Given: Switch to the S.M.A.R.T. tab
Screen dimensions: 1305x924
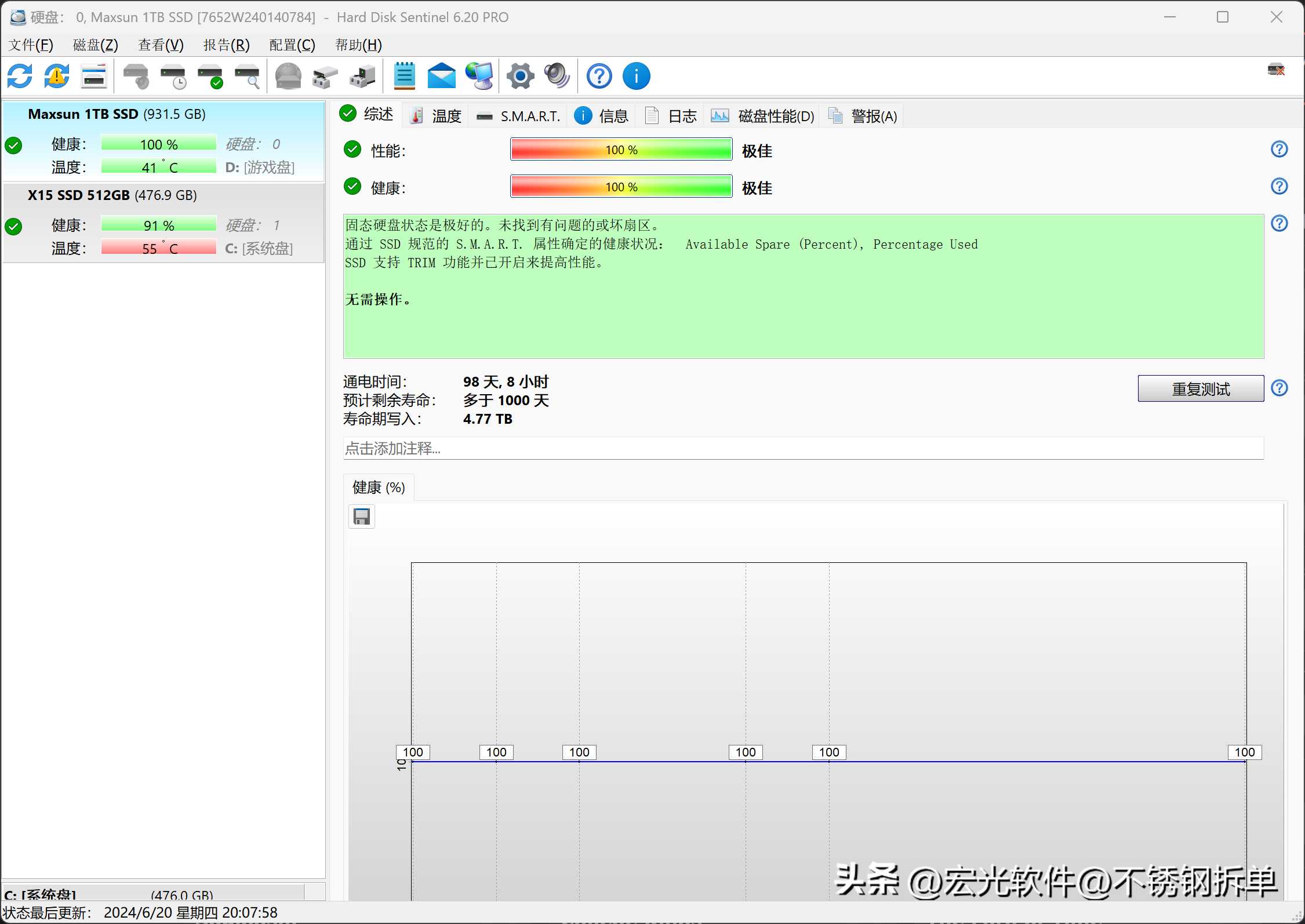Looking at the screenshot, I should (x=518, y=116).
